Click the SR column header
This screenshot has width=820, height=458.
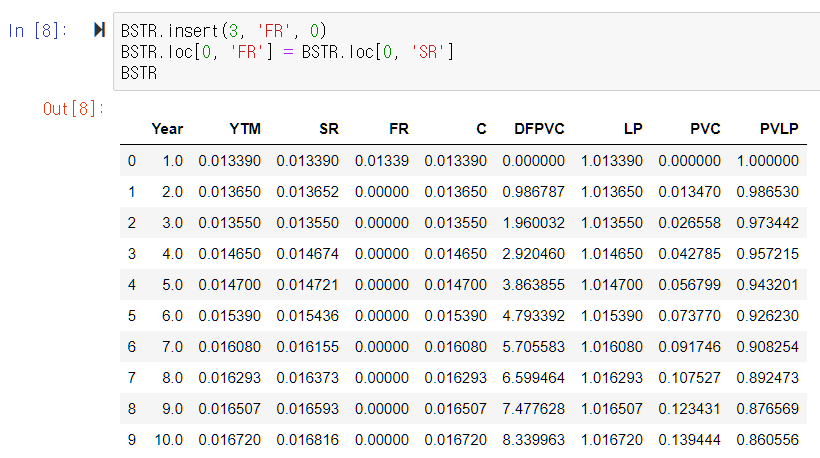click(x=329, y=129)
